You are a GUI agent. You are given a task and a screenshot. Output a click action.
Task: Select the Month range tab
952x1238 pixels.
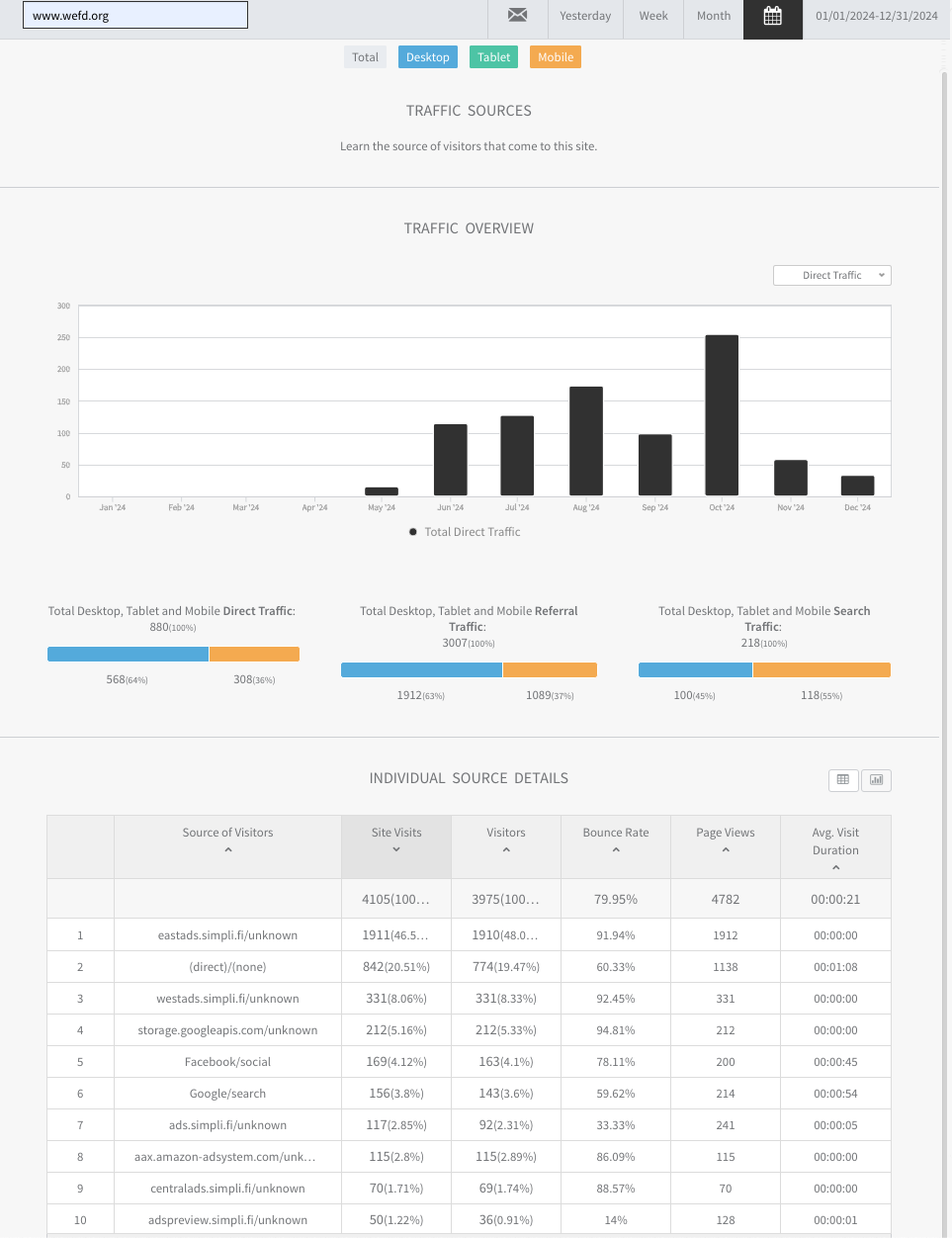click(714, 16)
